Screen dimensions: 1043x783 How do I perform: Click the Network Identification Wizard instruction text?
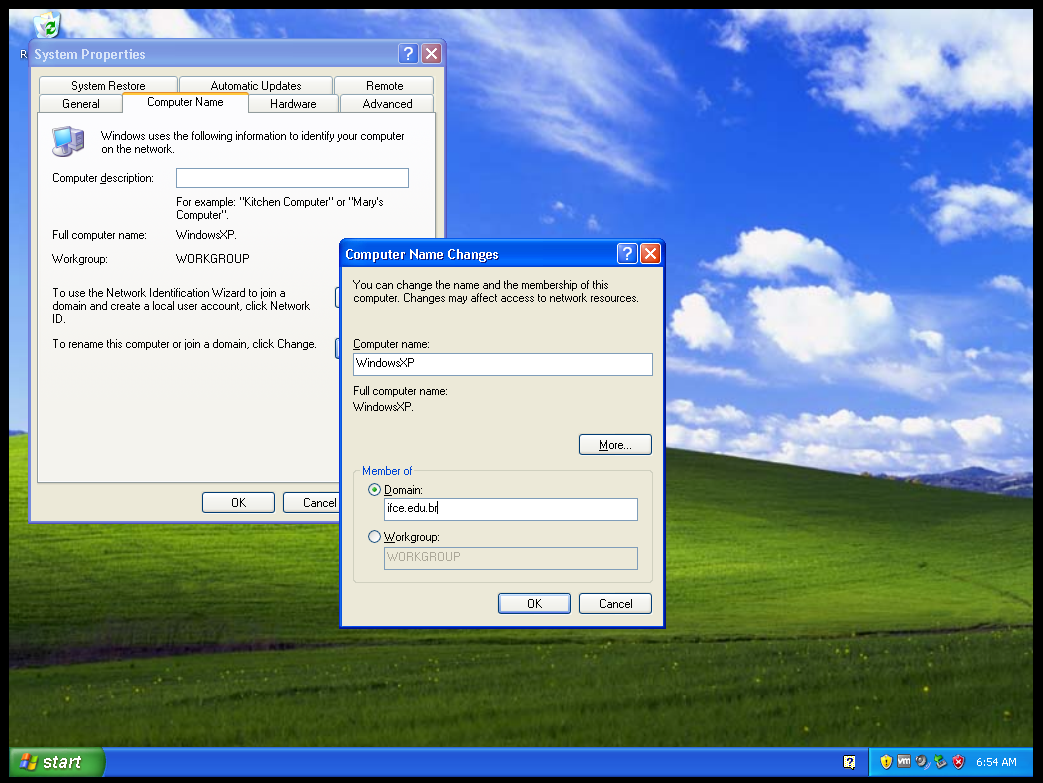(182, 306)
